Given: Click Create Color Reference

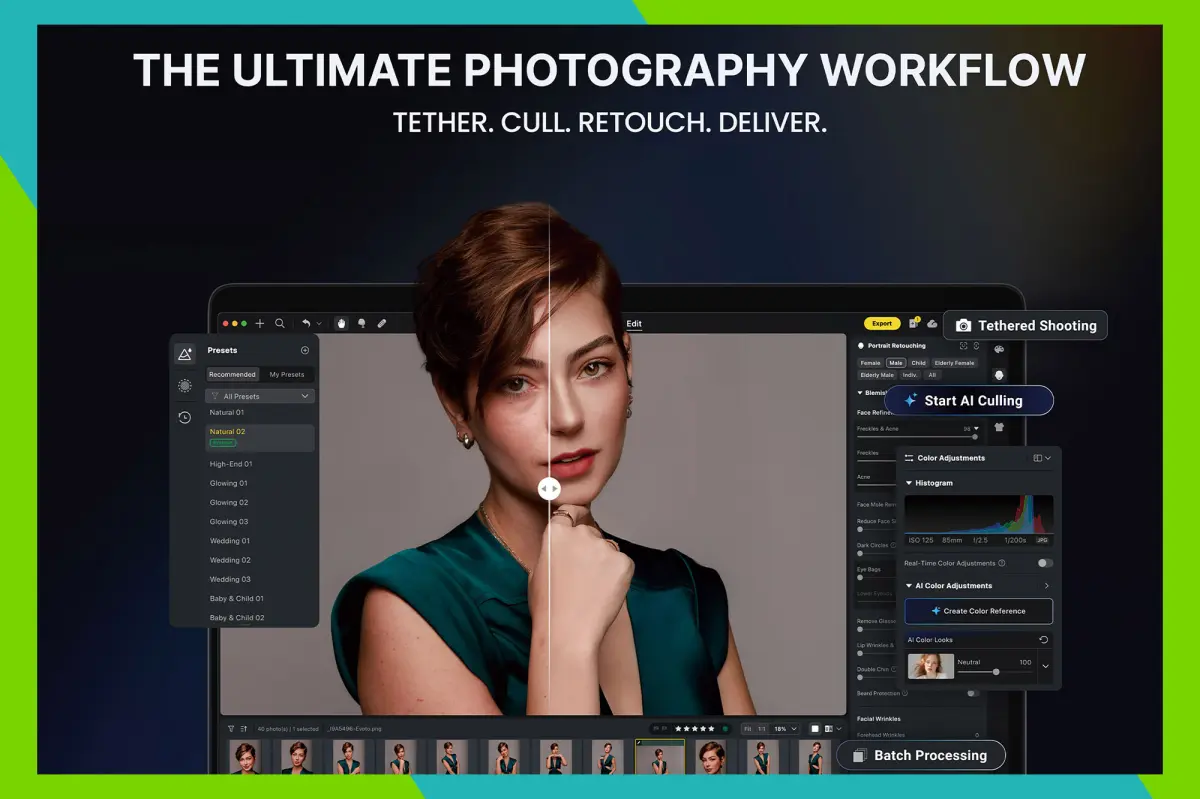Looking at the screenshot, I should pyautogui.click(x=979, y=611).
